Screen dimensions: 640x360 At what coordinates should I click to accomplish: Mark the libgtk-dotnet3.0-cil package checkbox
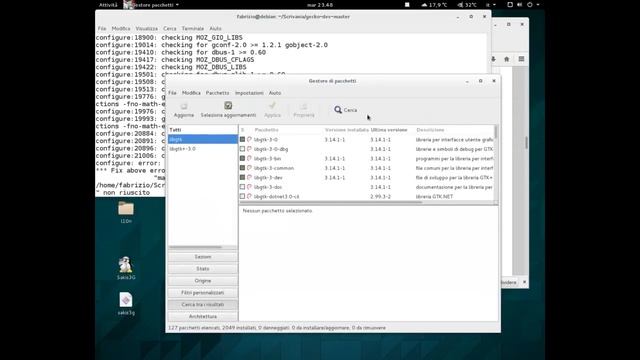coord(242,196)
